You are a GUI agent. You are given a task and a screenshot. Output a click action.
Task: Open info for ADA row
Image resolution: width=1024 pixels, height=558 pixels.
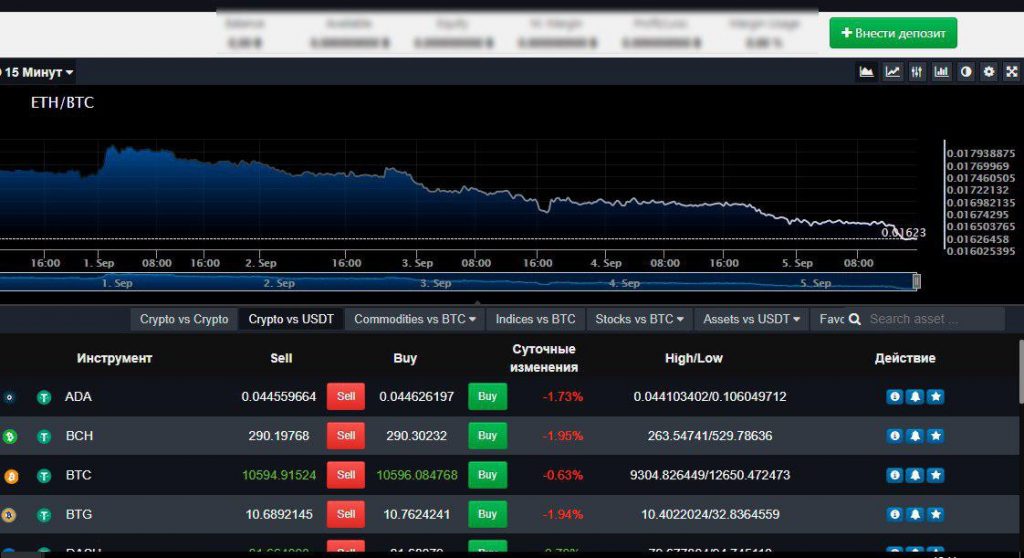pyautogui.click(x=895, y=397)
